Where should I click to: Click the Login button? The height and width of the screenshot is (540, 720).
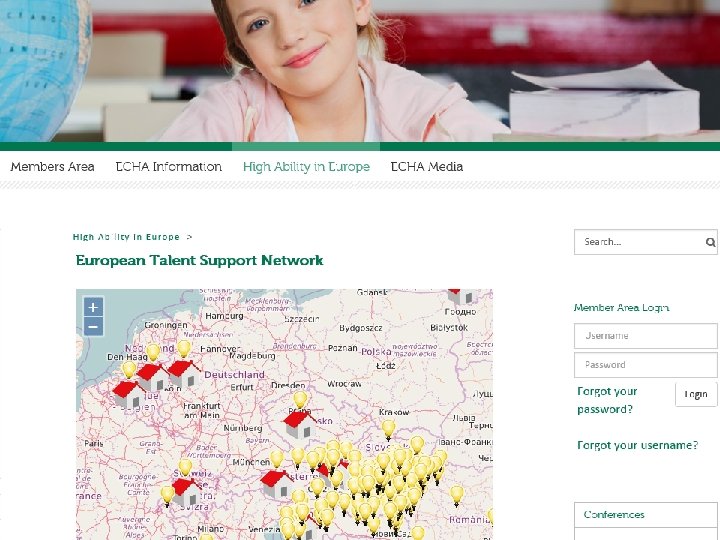click(696, 394)
